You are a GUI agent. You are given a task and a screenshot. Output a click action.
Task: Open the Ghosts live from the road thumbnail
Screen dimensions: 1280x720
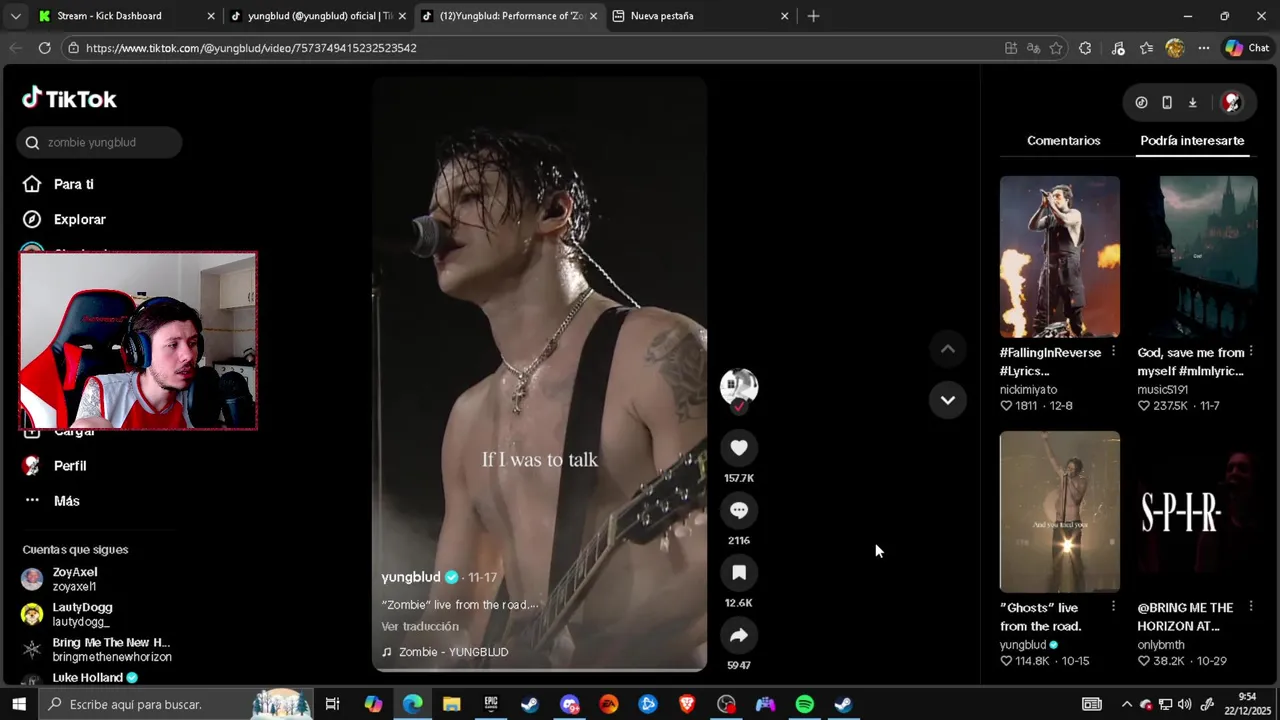click(x=1060, y=512)
